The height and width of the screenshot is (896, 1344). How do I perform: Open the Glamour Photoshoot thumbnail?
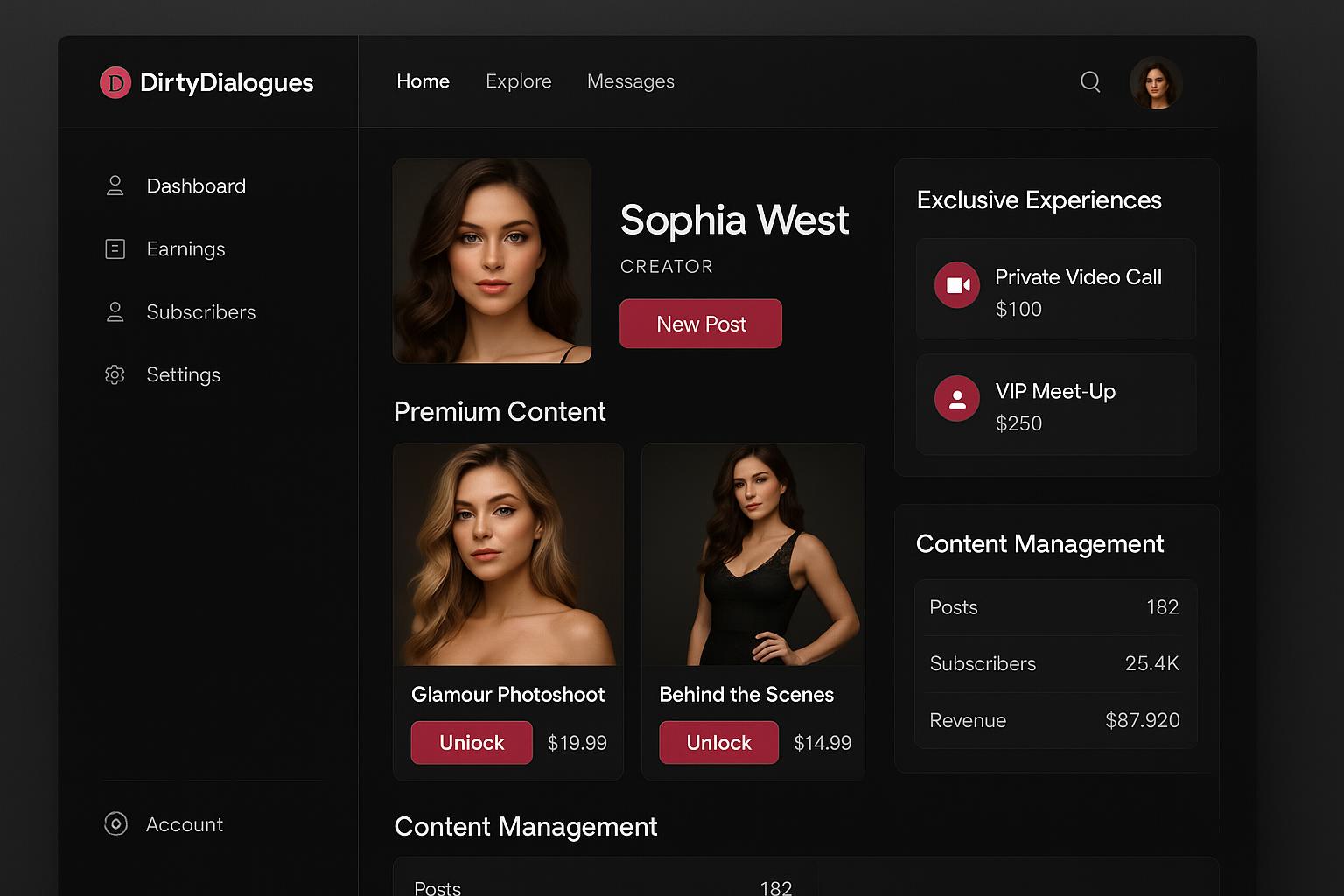point(507,555)
